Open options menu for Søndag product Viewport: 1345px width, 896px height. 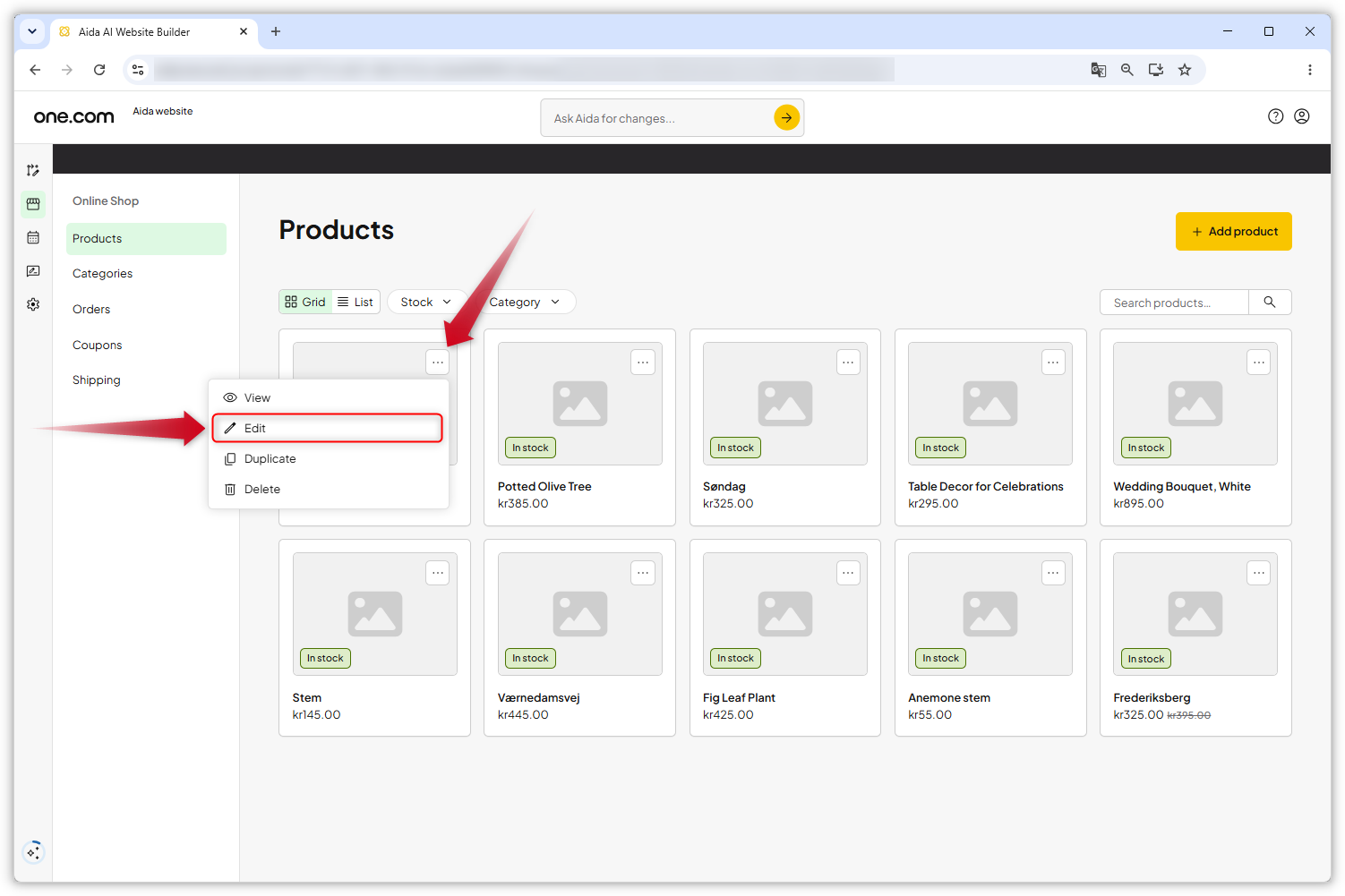[x=848, y=363]
